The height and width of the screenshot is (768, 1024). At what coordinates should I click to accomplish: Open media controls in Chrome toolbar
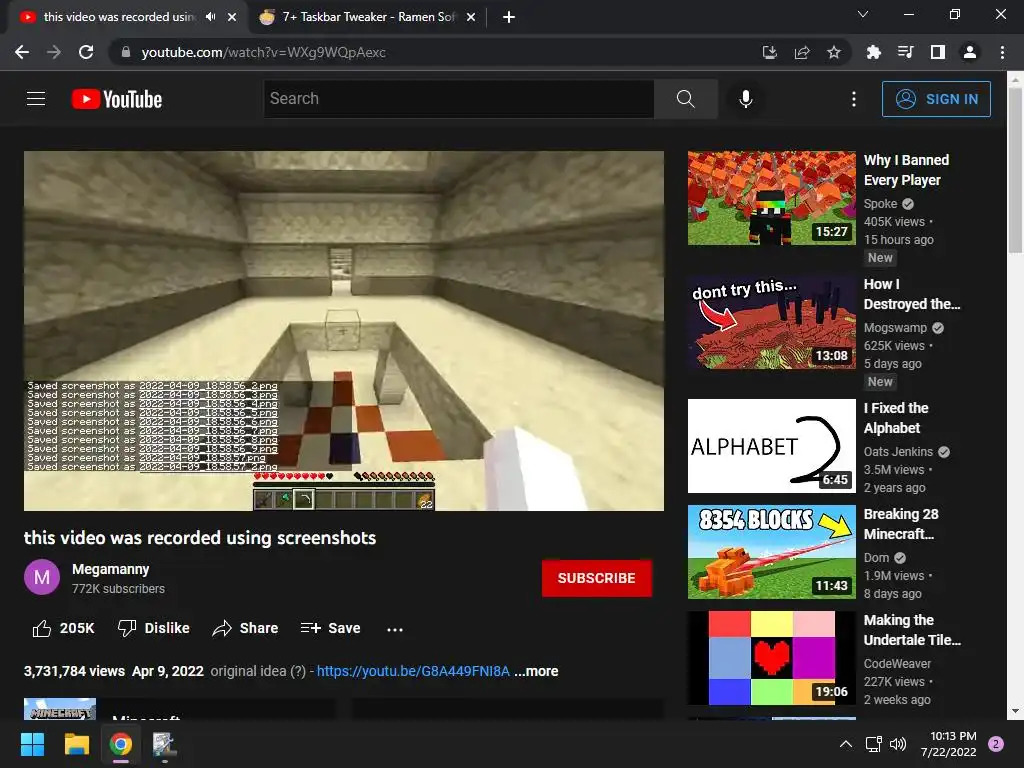[x=905, y=52]
